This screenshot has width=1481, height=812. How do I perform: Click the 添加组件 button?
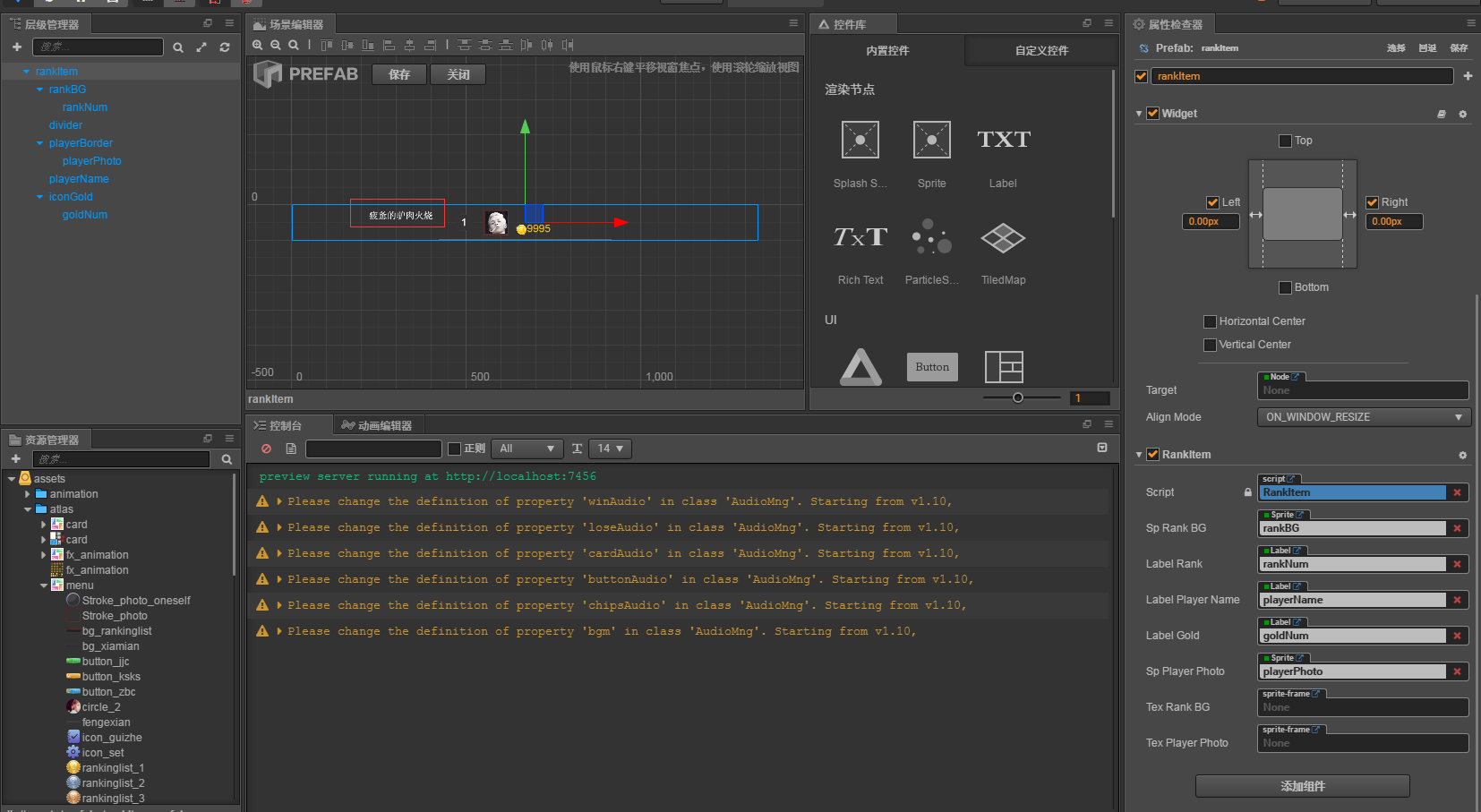(1303, 786)
